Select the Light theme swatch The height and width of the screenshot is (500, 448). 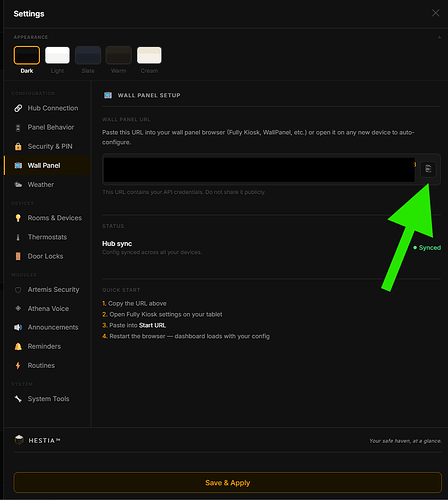pos(57,55)
